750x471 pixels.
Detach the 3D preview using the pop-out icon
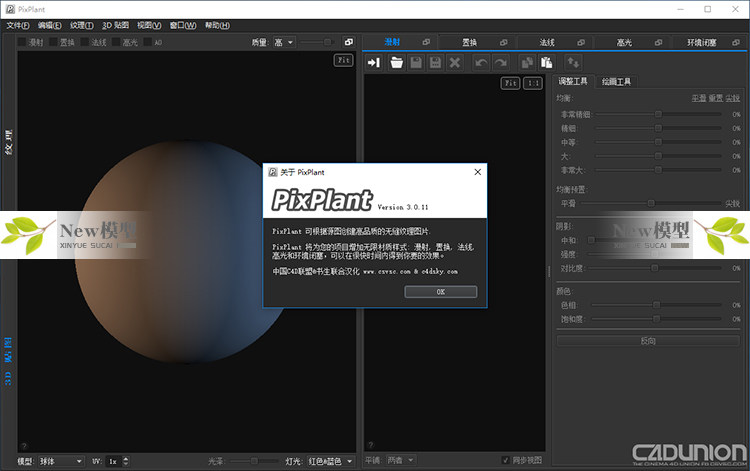(x=349, y=42)
